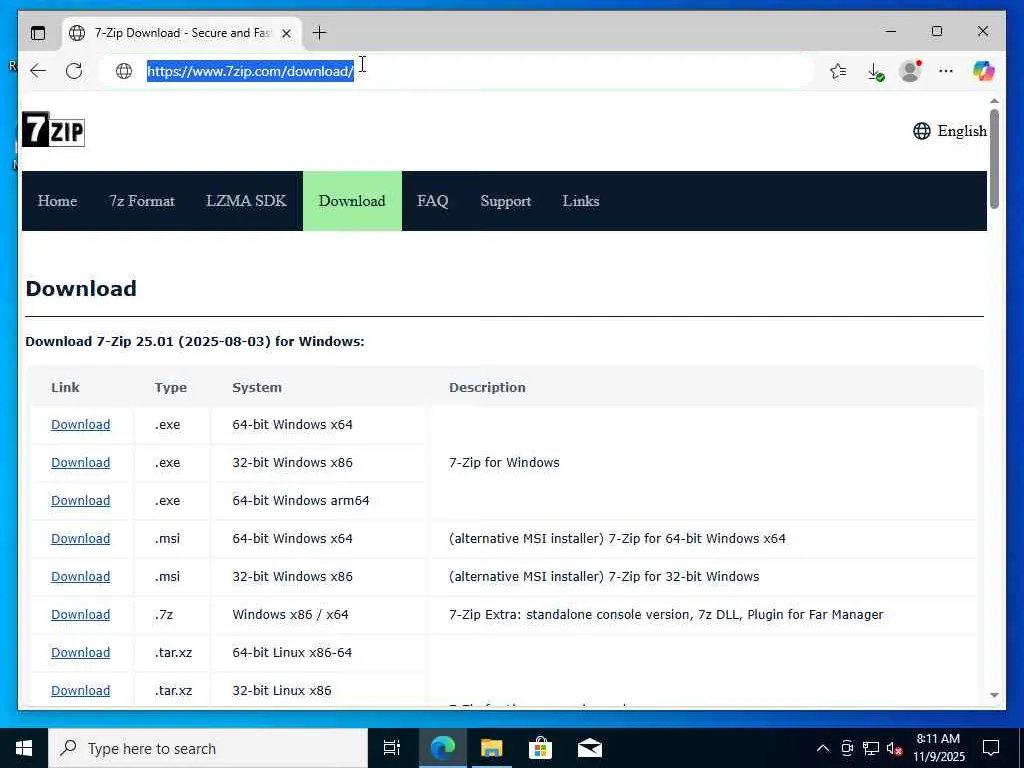The width and height of the screenshot is (1024, 768).
Task: Launch Copilot from the toolbar
Action: click(983, 71)
